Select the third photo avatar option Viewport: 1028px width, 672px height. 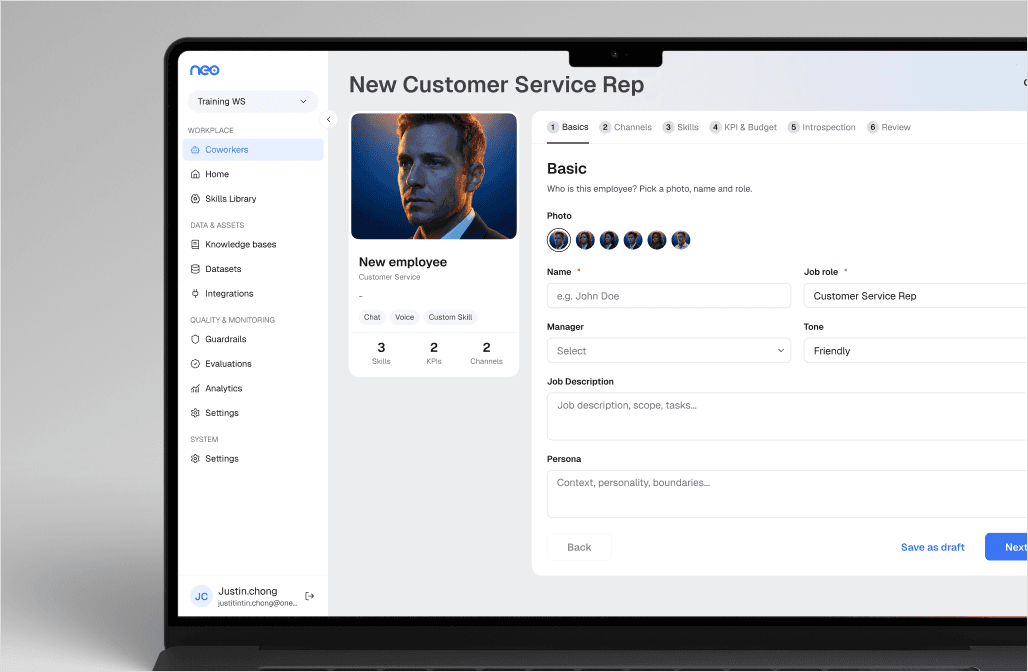[609, 240]
